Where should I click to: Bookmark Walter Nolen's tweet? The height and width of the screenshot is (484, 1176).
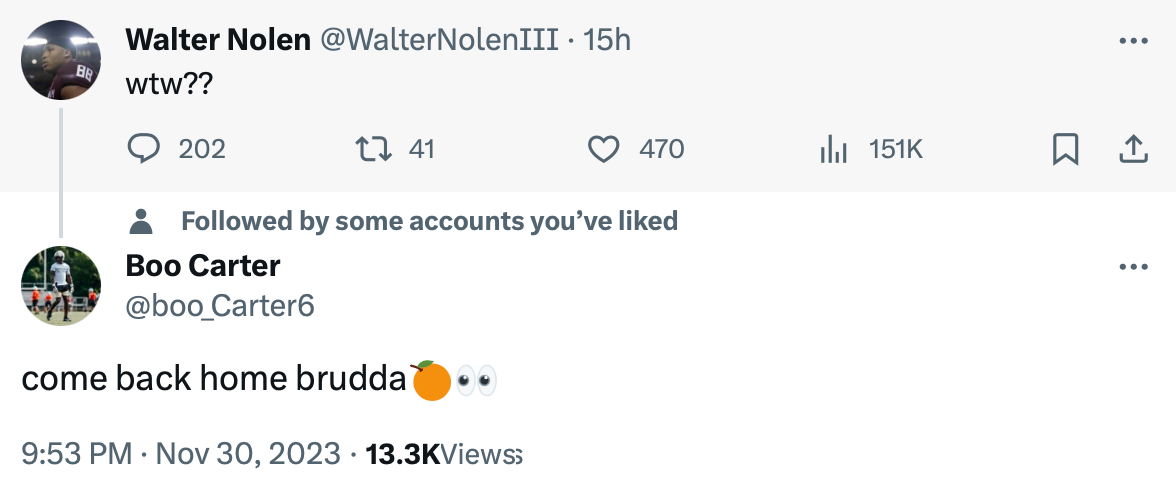coord(1066,150)
